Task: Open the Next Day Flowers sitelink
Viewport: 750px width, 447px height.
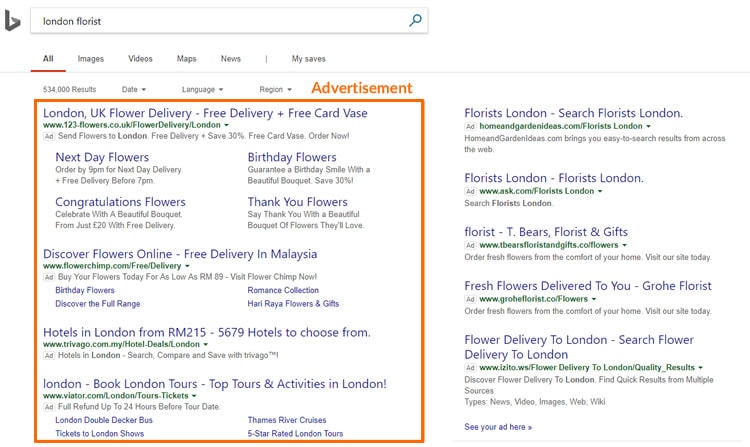Action: [102, 157]
